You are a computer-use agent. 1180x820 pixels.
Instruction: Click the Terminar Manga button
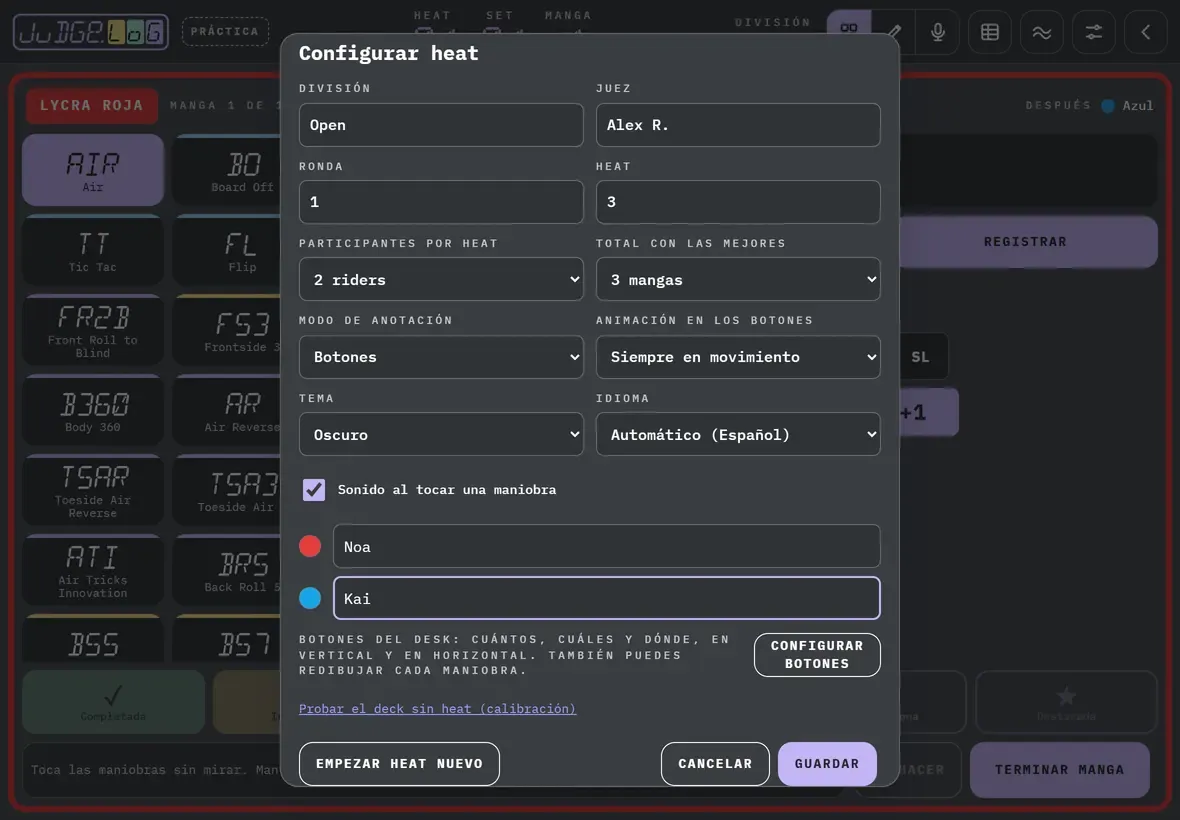[1060, 770]
